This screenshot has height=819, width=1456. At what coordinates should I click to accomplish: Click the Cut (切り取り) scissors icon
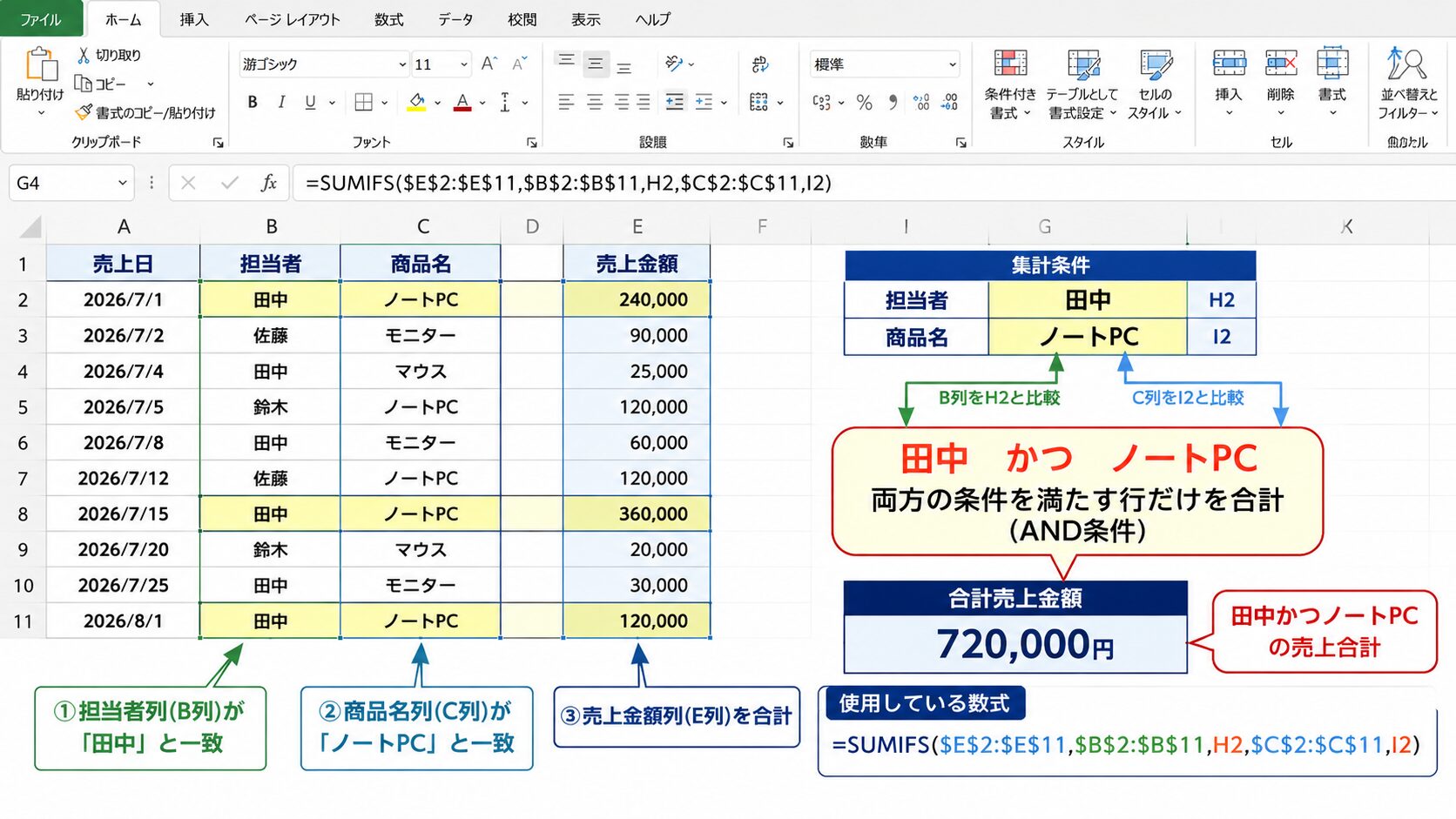[84, 55]
